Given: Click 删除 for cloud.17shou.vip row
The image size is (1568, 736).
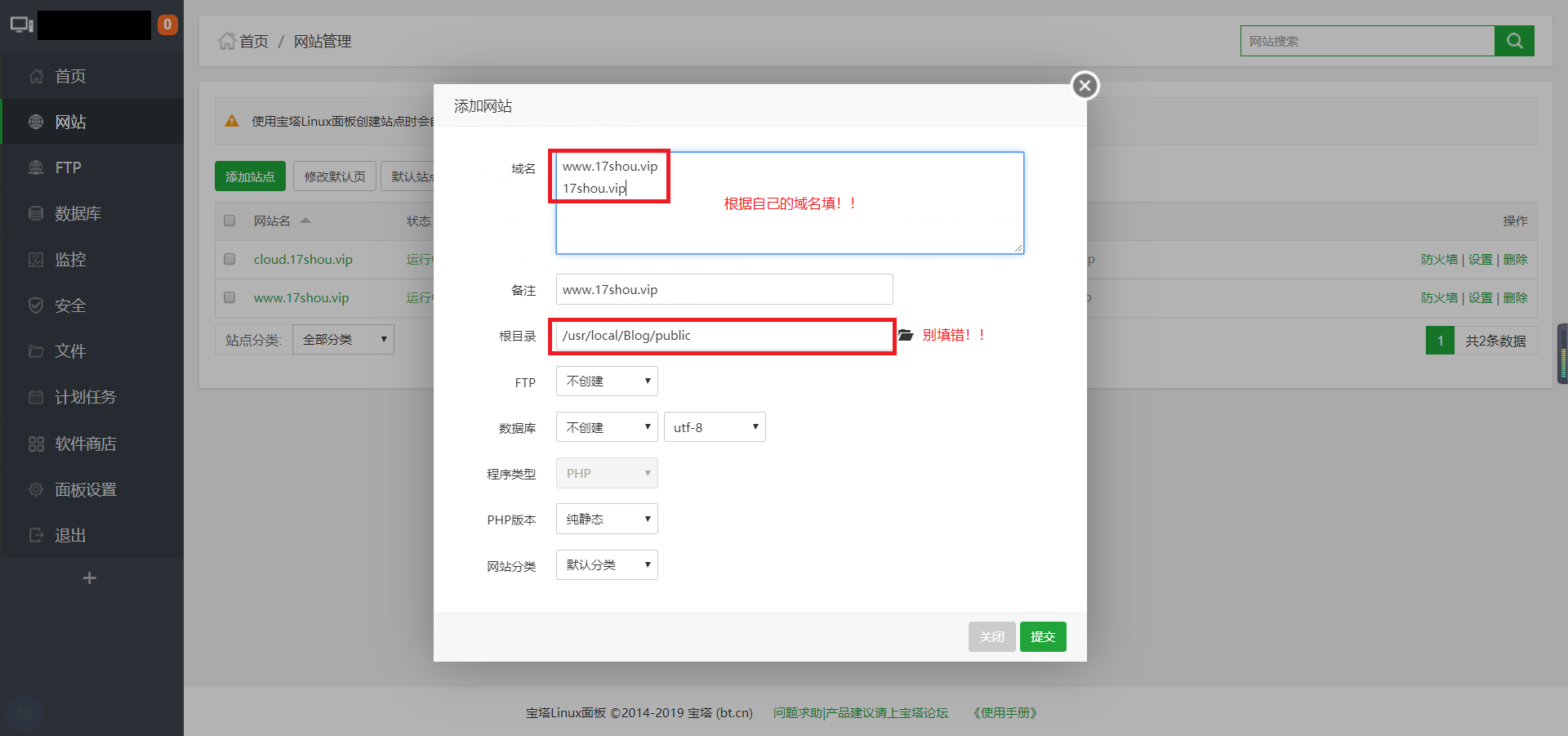Looking at the screenshot, I should point(1515,259).
